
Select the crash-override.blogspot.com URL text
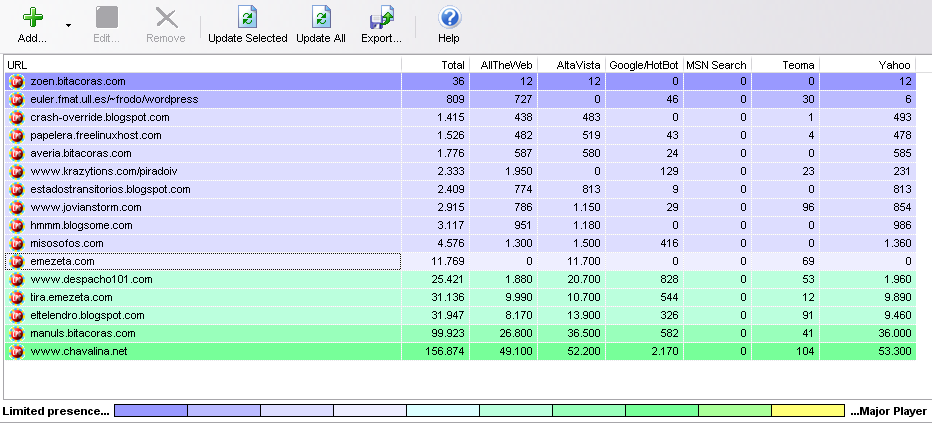pos(100,118)
